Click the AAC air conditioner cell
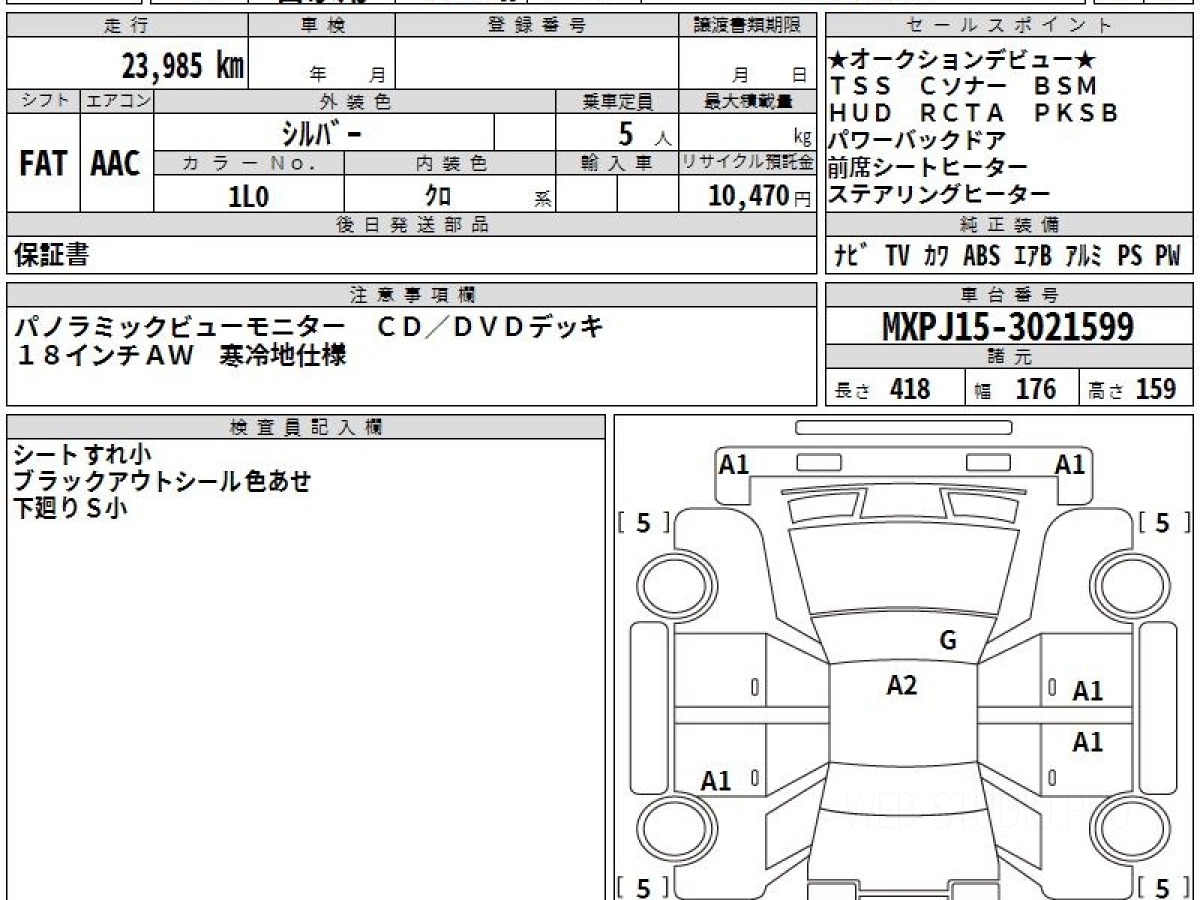Viewport: 1200px width, 900px height. (x=116, y=164)
